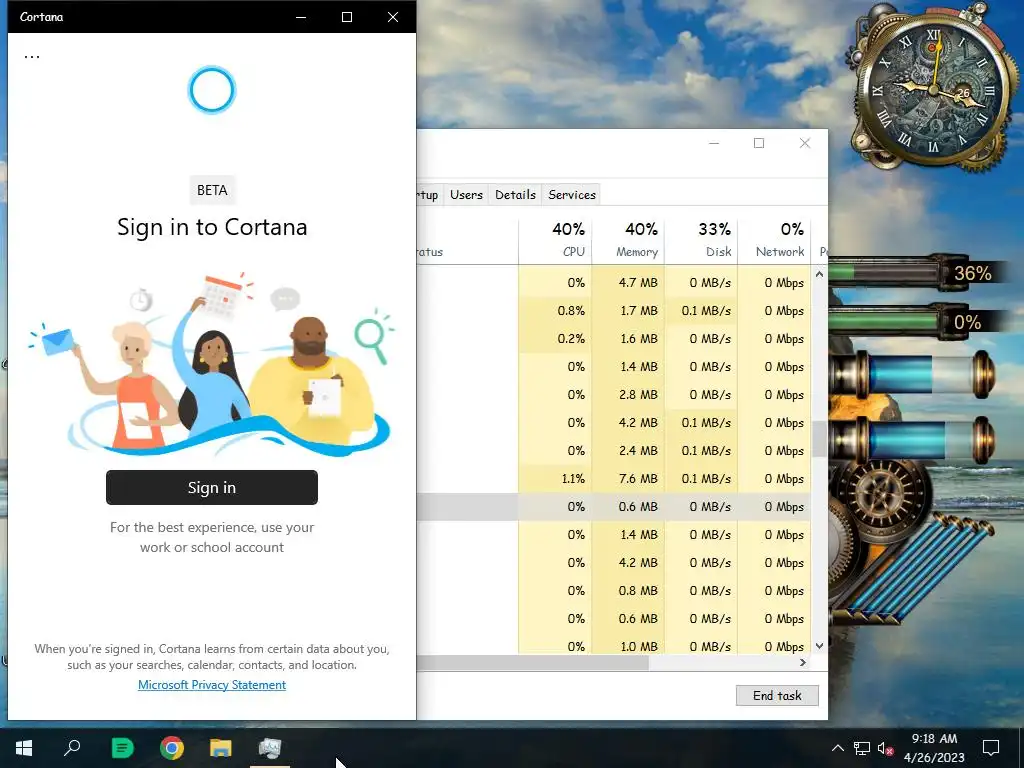Click the lower blue tube gadget meter
Image resolution: width=1024 pixels, height=768 pixels.
(912, 439)
